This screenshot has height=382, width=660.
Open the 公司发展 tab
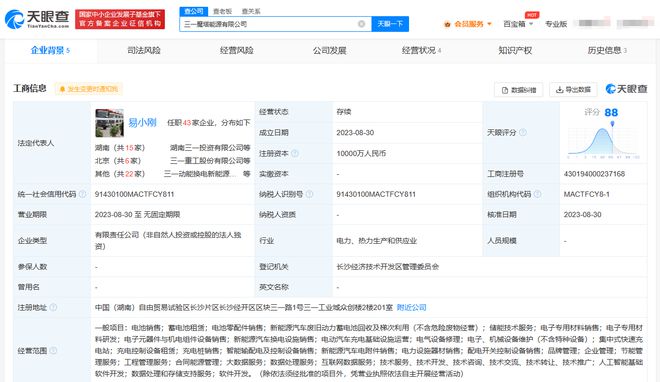tap(329, 50)
